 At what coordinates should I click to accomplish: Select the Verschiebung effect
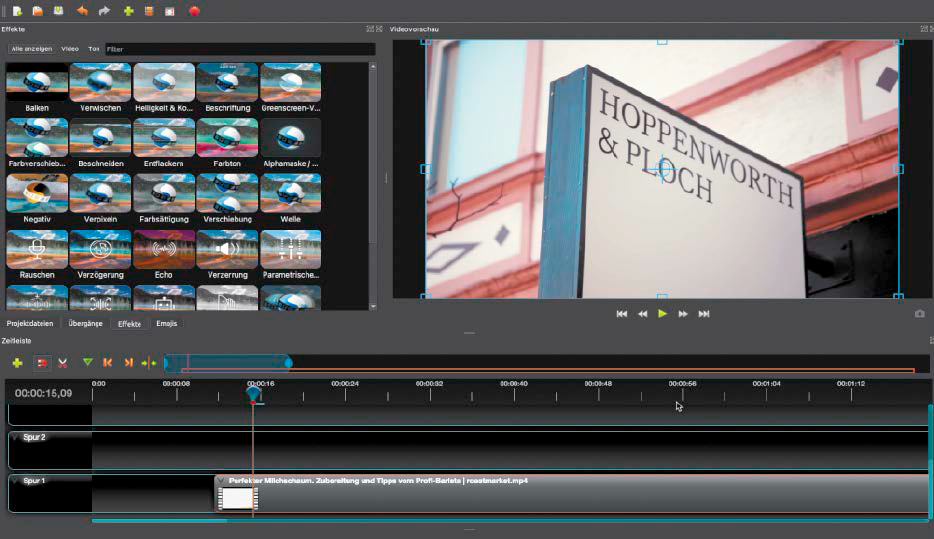(x=228, y=199)
